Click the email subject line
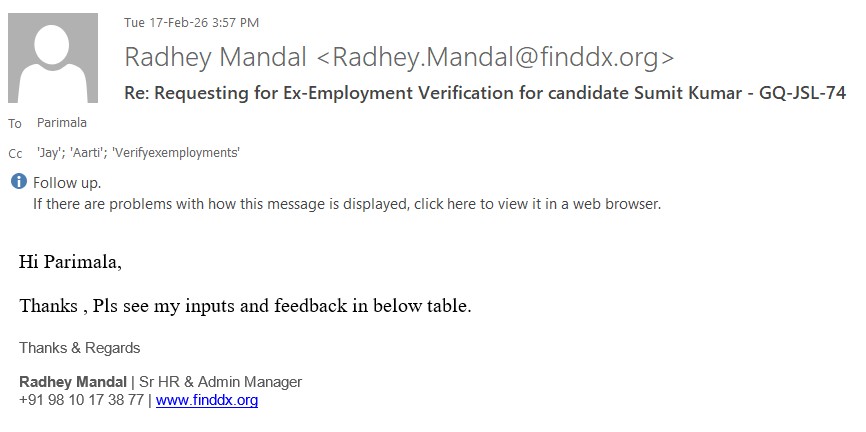866x432 pixels. pos(485,93)
